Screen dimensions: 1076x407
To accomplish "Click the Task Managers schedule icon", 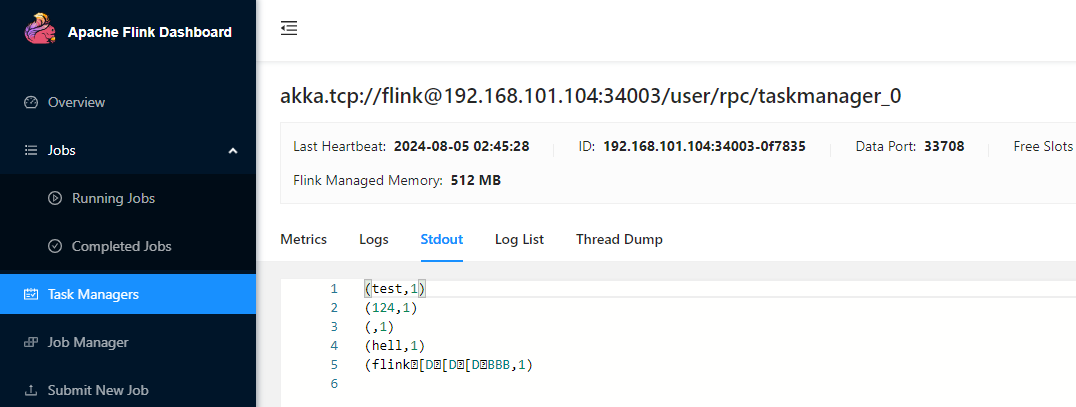I will pyautogui.click(x=30, y=294).
